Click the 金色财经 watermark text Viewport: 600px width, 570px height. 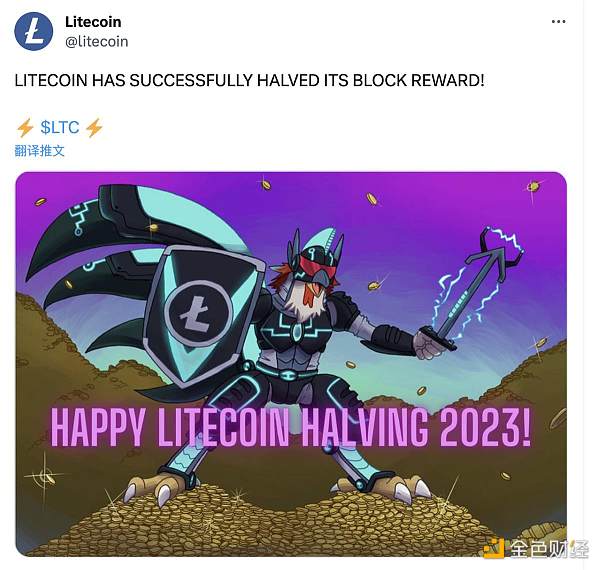click(x=548, y=549)
